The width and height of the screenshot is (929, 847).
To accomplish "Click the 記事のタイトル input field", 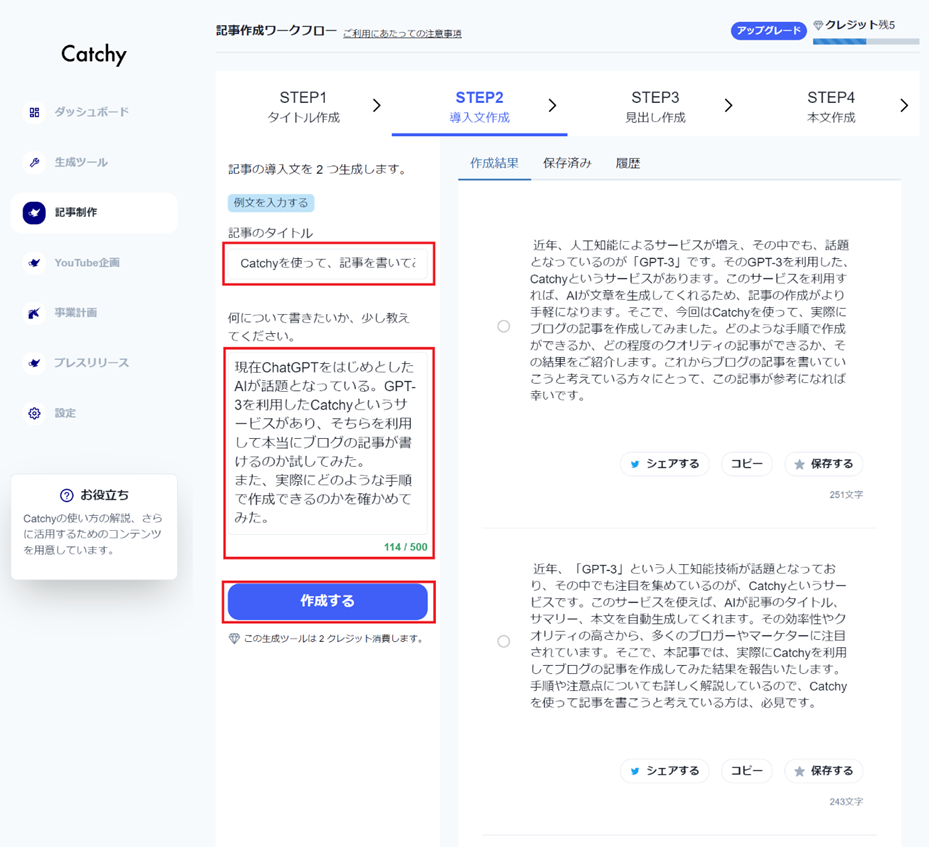I will tap(328, 264).
